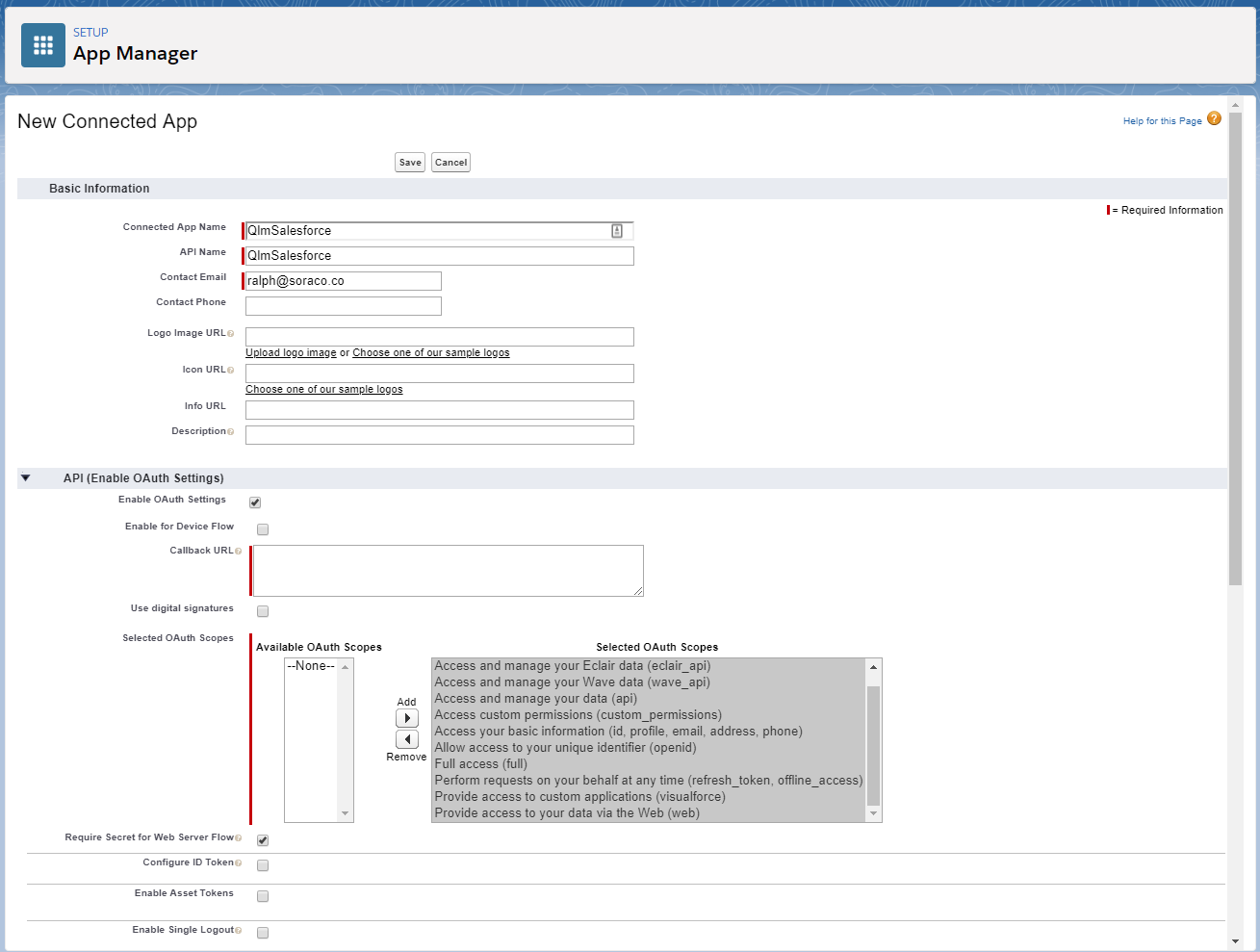Screen dimensions: 1260x952
Task: Uncheck Require Secret for Web Server Flow
Action: point(263,840)
